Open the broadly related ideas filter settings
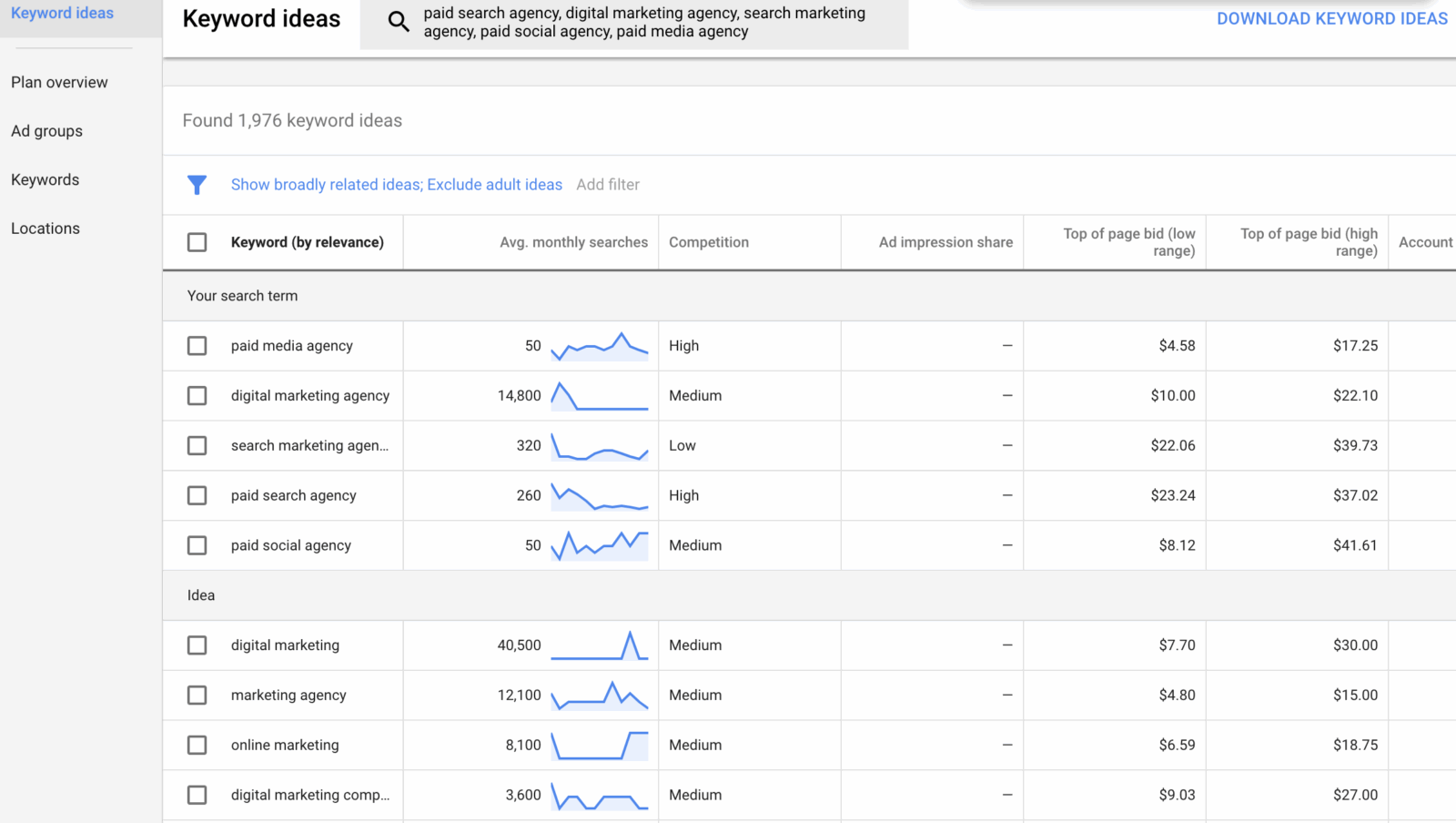Image resolution: width=1456 pixels, height=823 pixels. (397, 184)
